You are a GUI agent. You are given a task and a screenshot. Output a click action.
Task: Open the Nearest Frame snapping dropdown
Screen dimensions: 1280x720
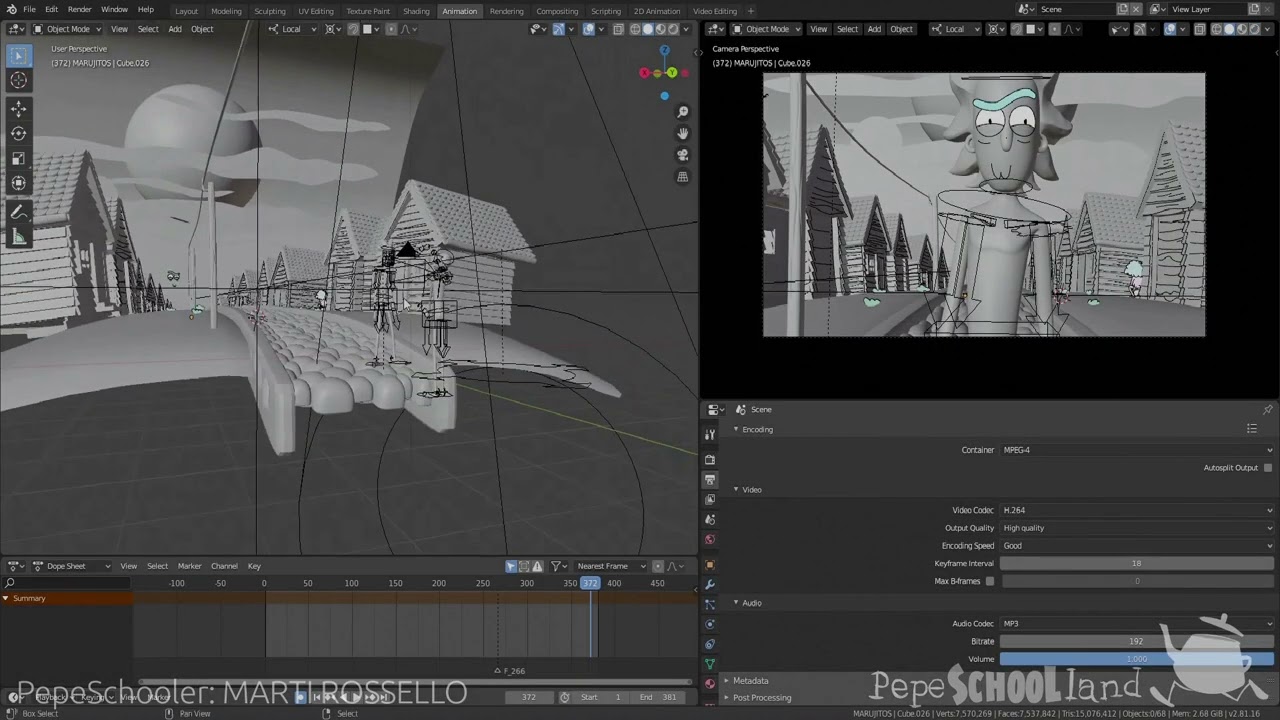[x=610, y=566]
